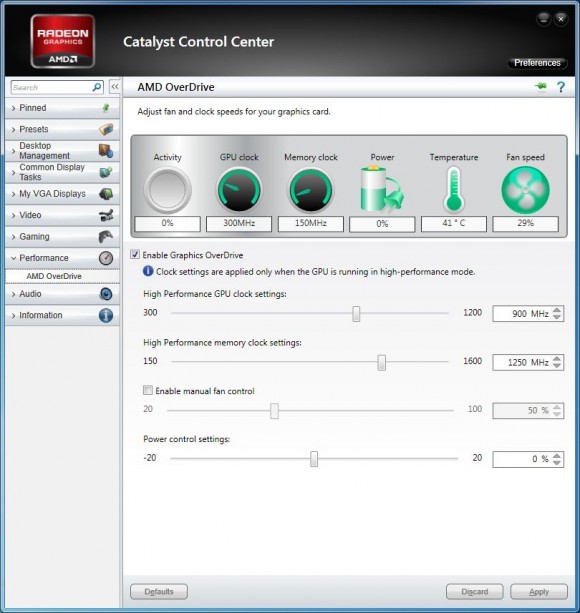580x613 pixels.
Task: Click the GPU clock slider handle
Action: tap(356, 314)
